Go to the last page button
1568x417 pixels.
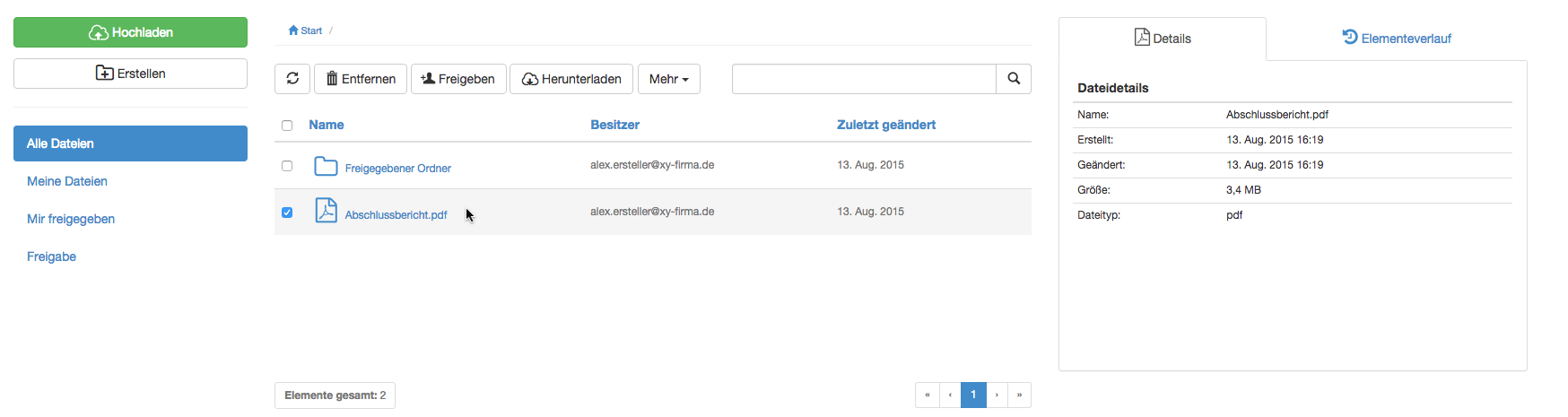click(1019, 395)
